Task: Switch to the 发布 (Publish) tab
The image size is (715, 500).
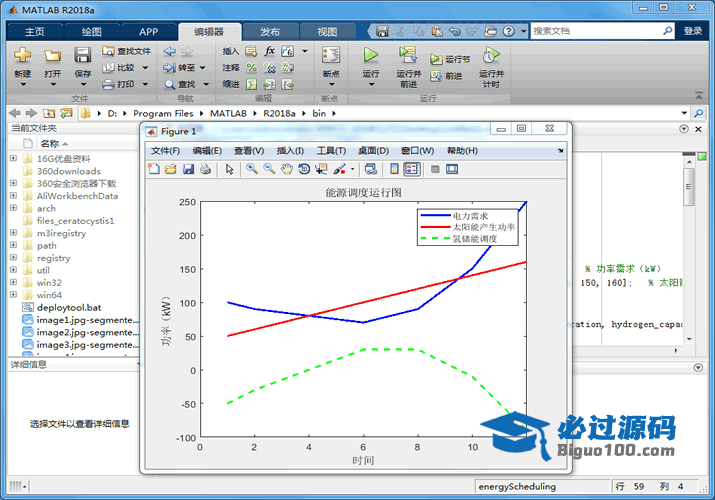Action: coord(270,31)
